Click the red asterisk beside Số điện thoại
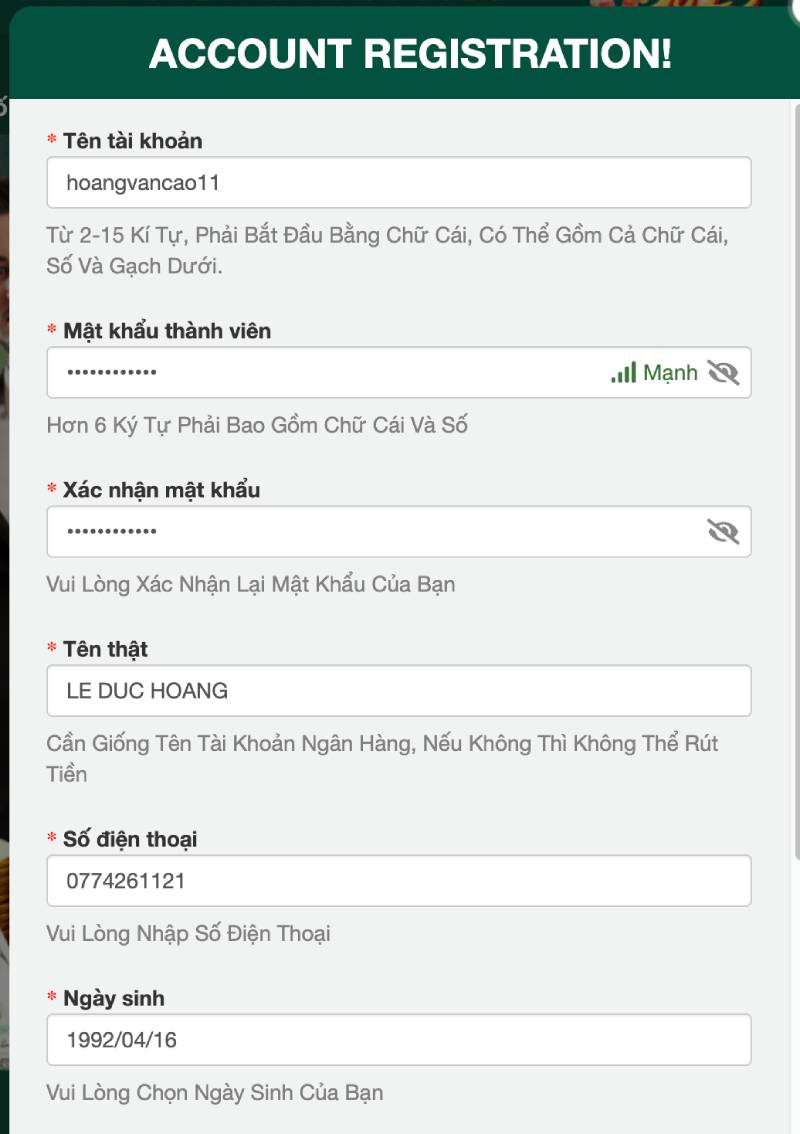 (50, 839)
